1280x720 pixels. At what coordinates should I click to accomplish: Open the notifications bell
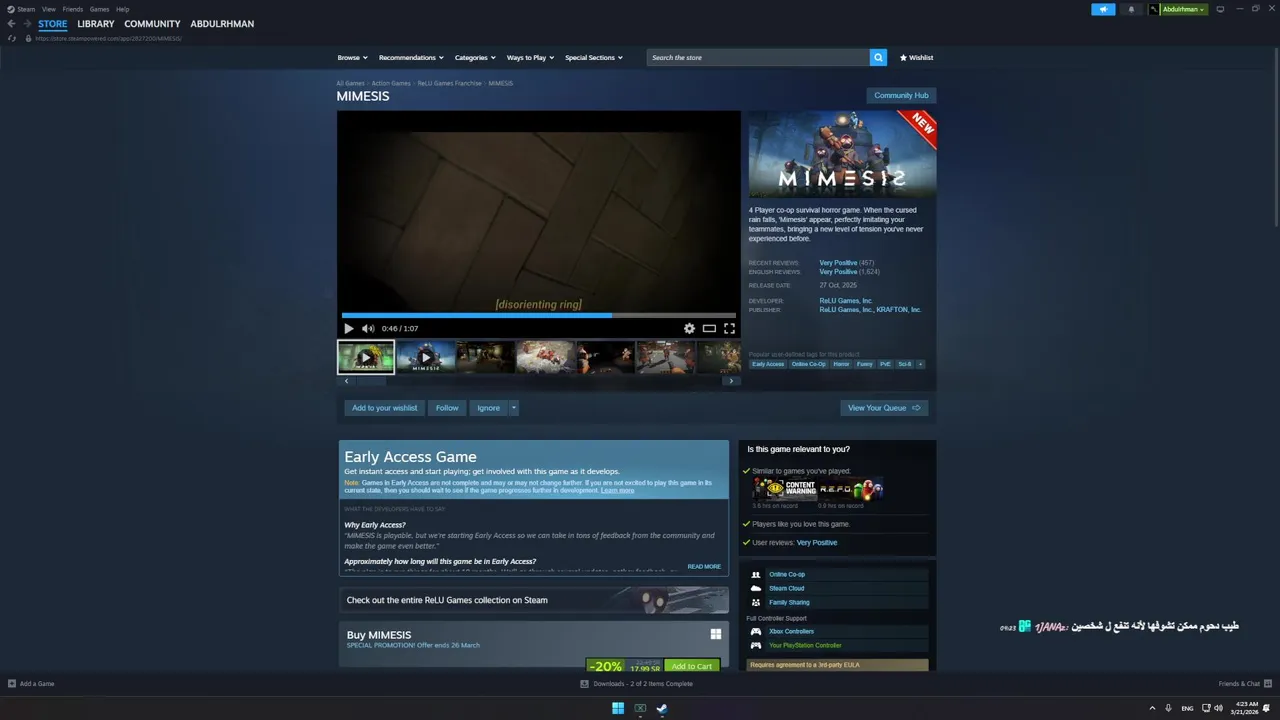pyautogui.click(x=1131, y=9)
